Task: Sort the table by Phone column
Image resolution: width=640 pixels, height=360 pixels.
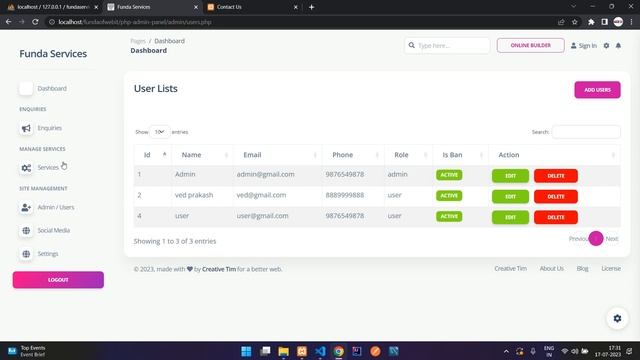Action: click(x=353, y=155)
